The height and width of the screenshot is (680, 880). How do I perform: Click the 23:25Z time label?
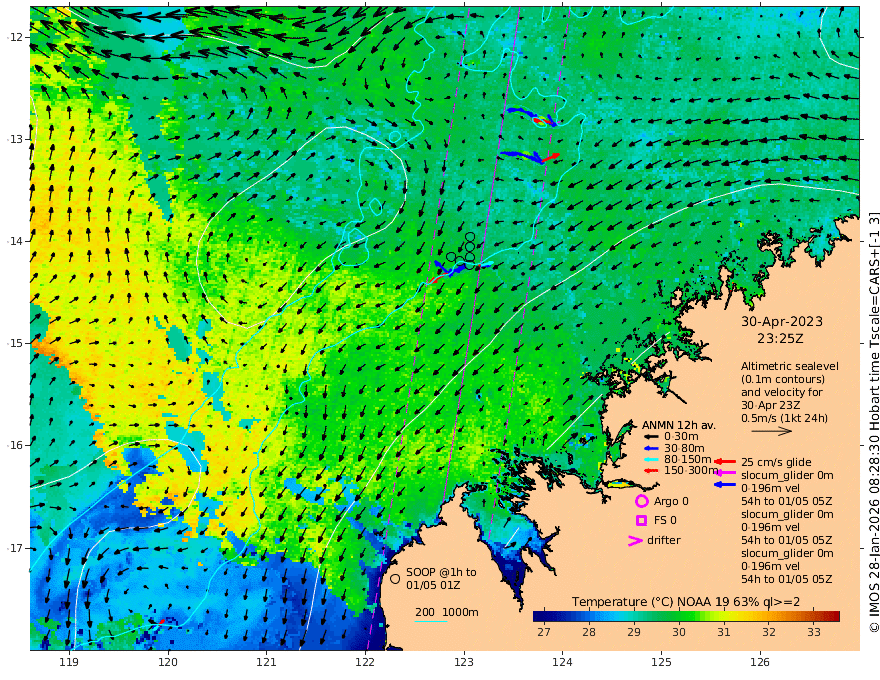pyautogui.click(x=781, y=339)
